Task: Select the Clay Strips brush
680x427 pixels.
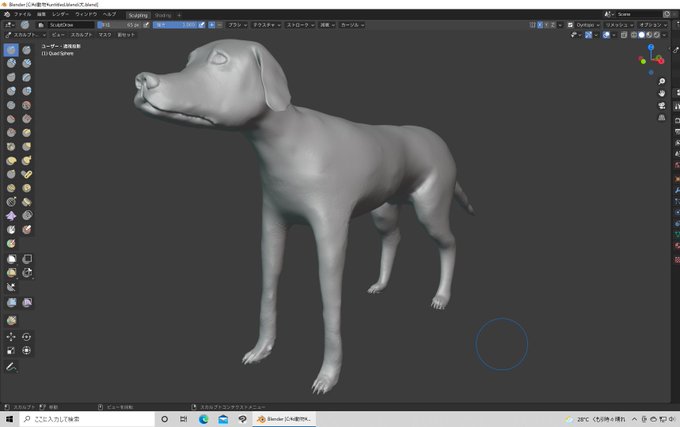Action: pyautogui.click(x=26, y=64)
